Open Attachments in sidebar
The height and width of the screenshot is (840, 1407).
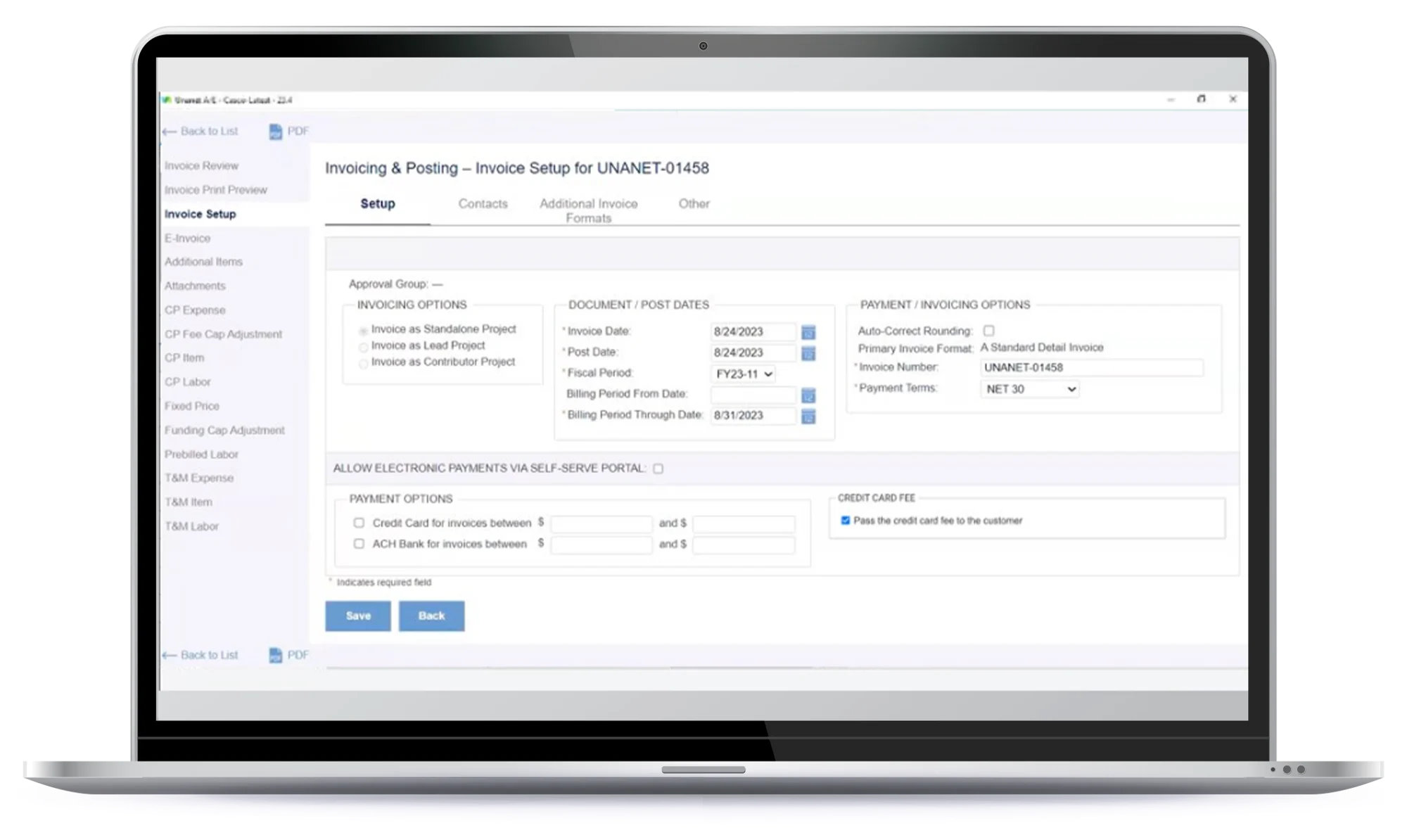195,286
